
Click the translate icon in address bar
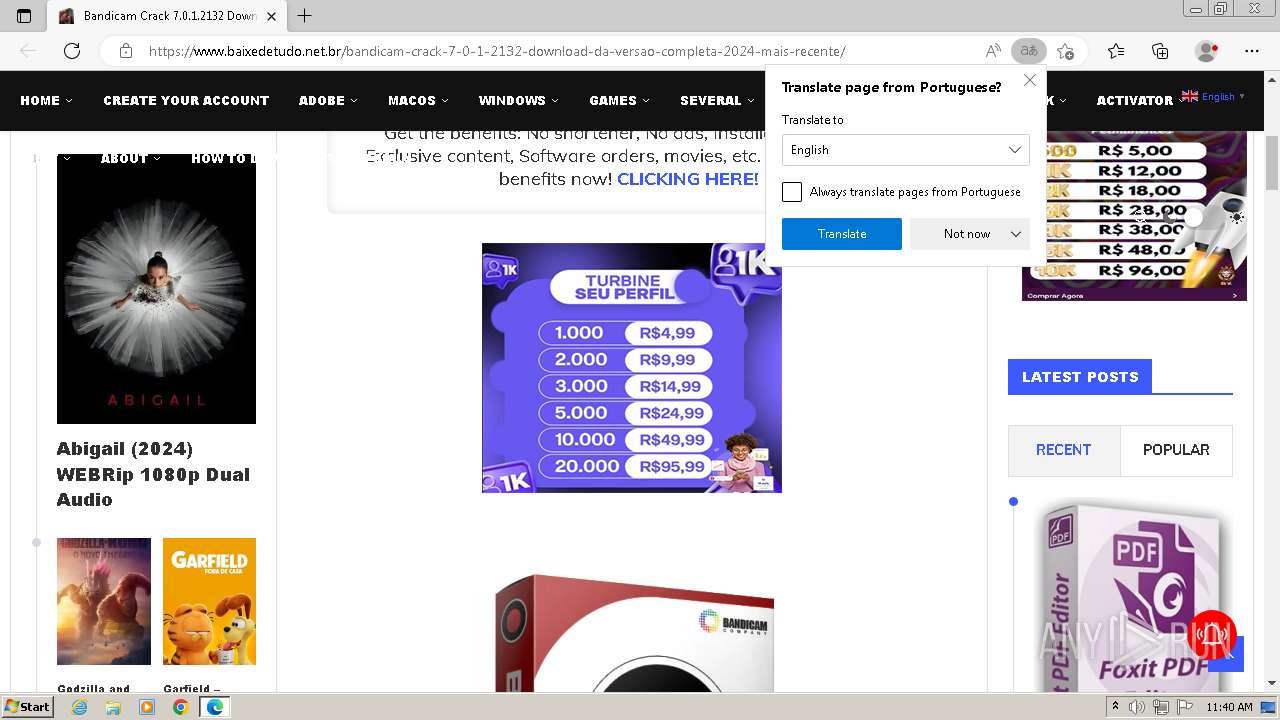1028,51
